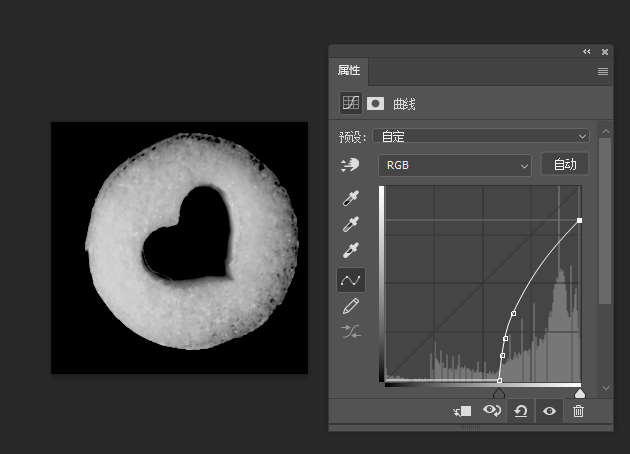Pick the black point eyedropper
The image size is (630, 454).
[x=351, y=198]
